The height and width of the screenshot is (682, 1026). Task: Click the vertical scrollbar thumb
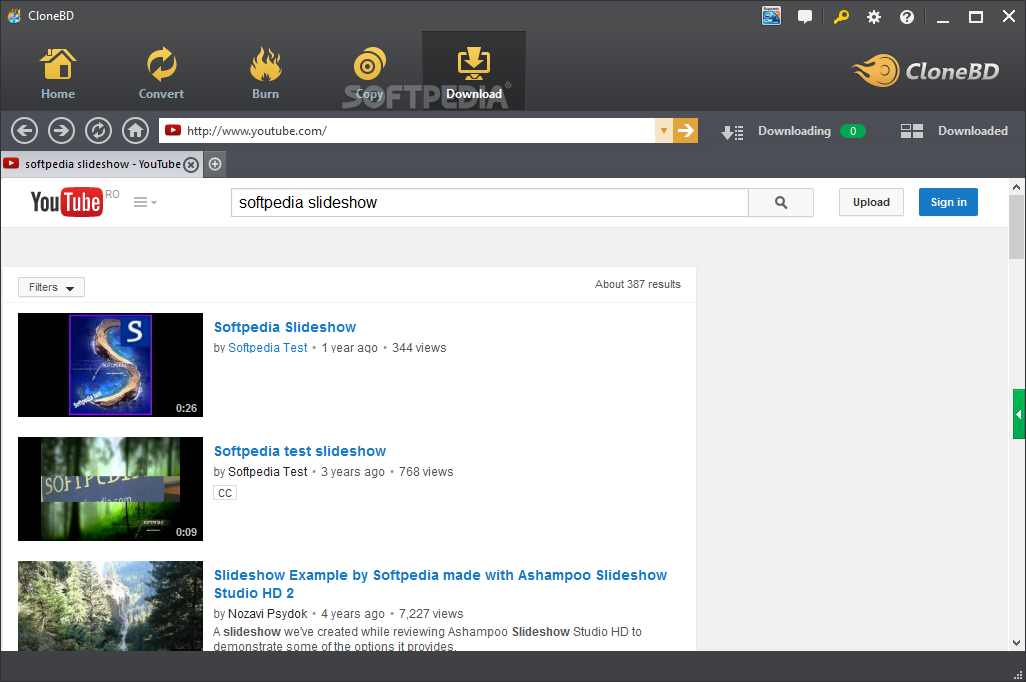click(x=1016, y=226)
